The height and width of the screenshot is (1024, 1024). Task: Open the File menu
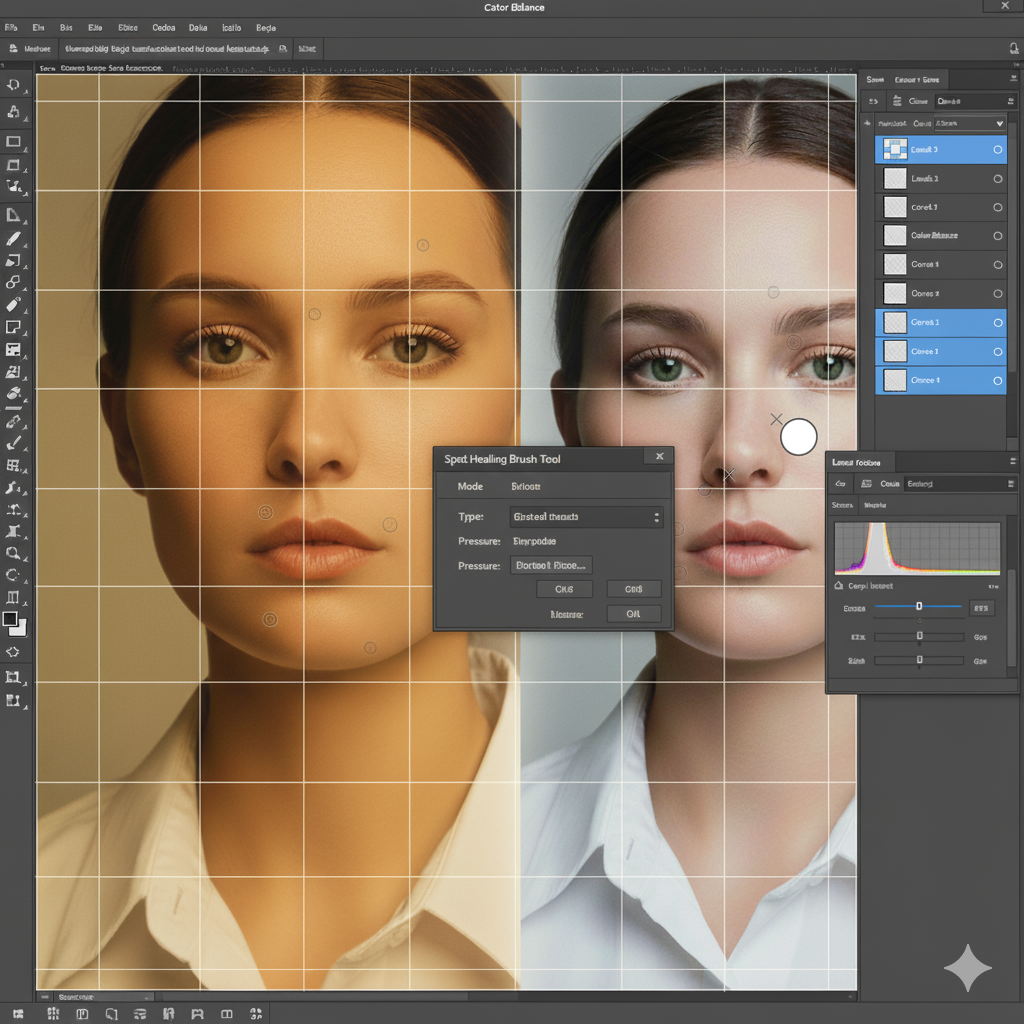[x=12, y=28]
